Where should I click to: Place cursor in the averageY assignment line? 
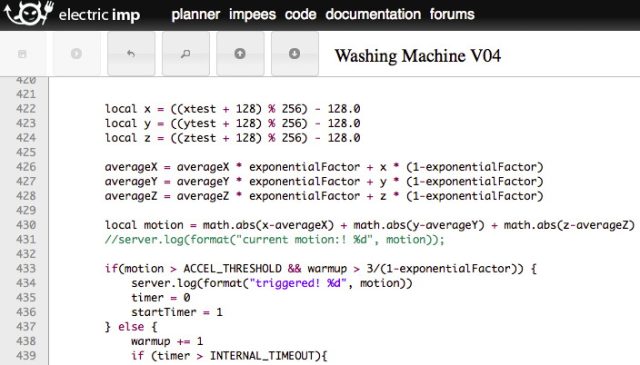point(324,181)
